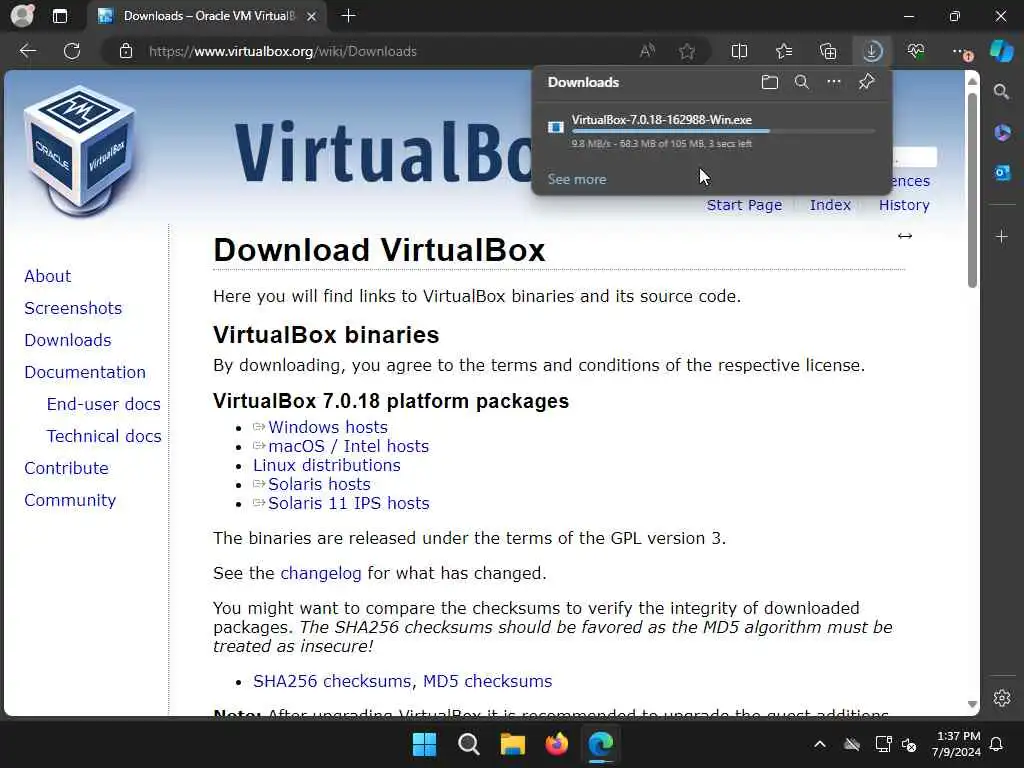
Task: Show hidden system tray icons
Action: (x=820, y=744)
